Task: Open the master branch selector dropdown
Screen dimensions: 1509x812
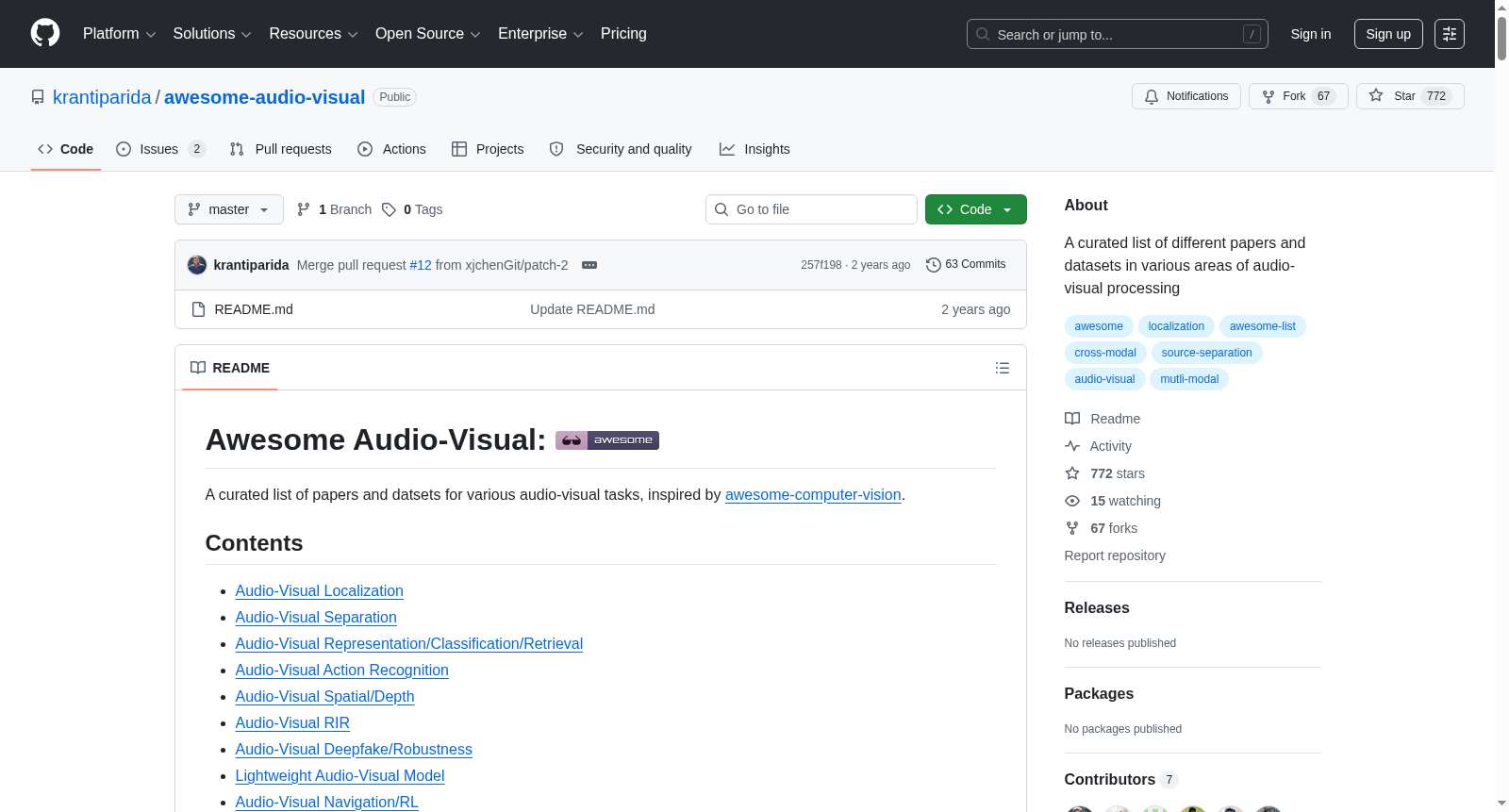Action: click(x=229, y=209)
